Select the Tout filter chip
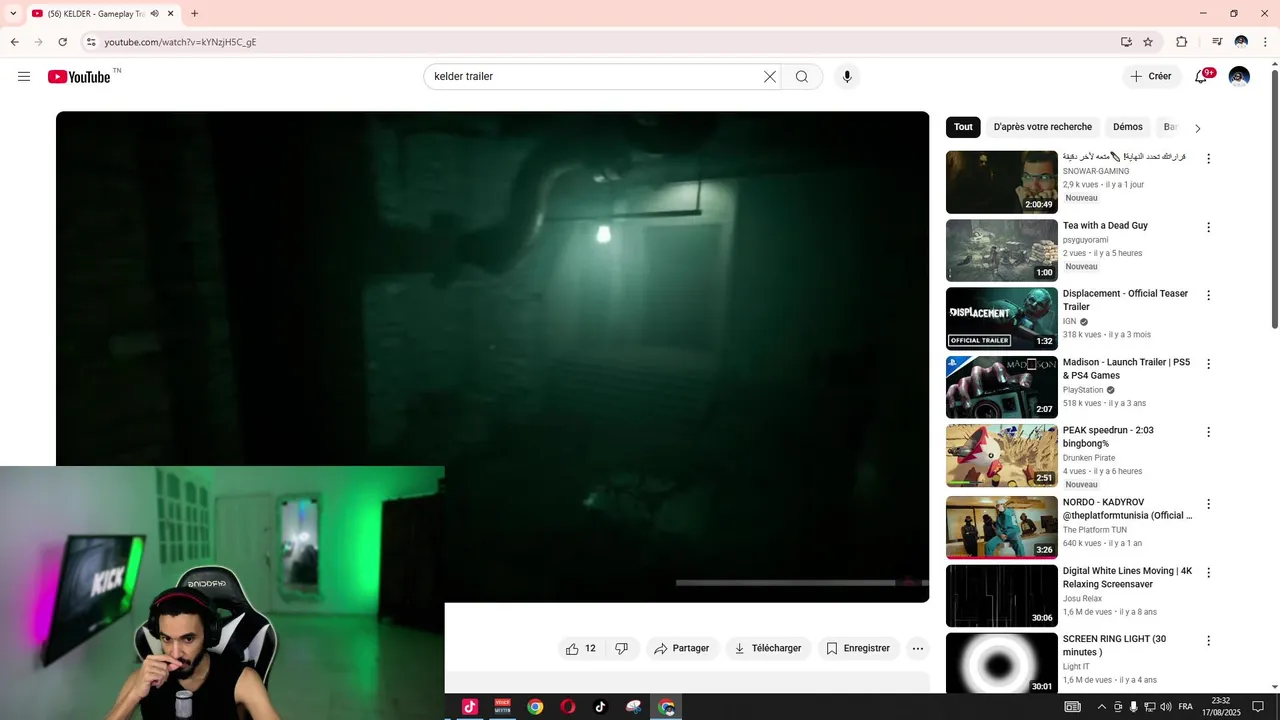This screenshot has width=1280, height=720. [x=963, y=127]
